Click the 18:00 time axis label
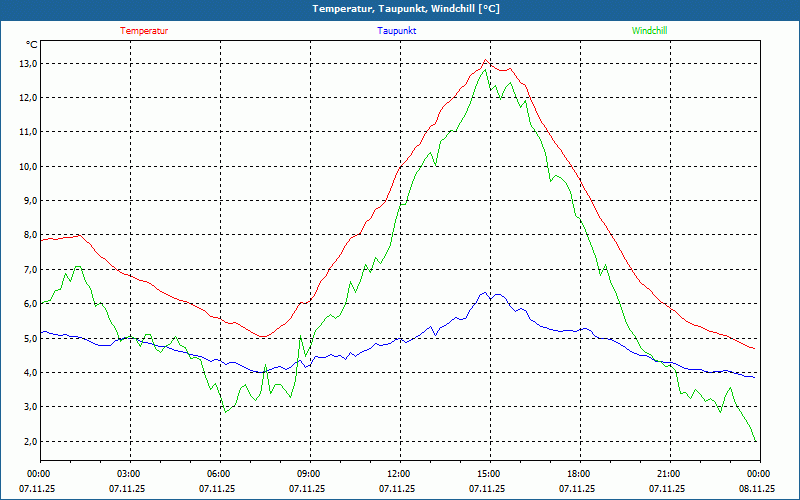The height and width of the screenshot is (500, 800). point(579,474)
